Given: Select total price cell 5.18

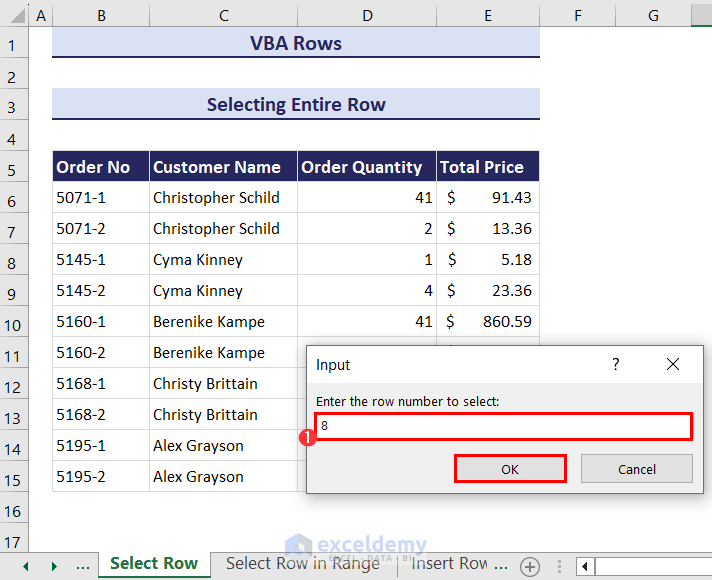Looking at the screenshot, I should (488, 259).
